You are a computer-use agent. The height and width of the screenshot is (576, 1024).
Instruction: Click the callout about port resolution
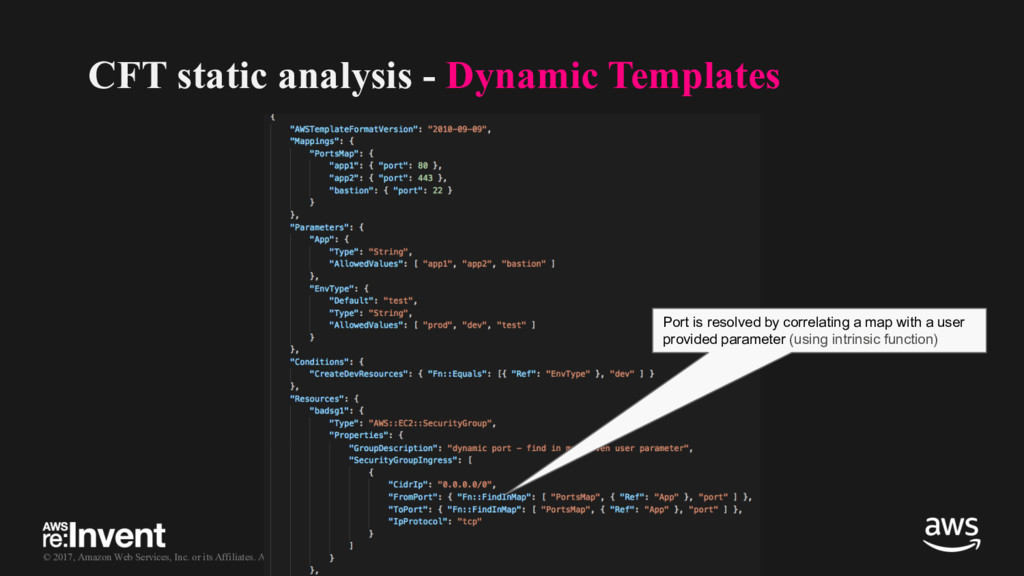point(819,330)
